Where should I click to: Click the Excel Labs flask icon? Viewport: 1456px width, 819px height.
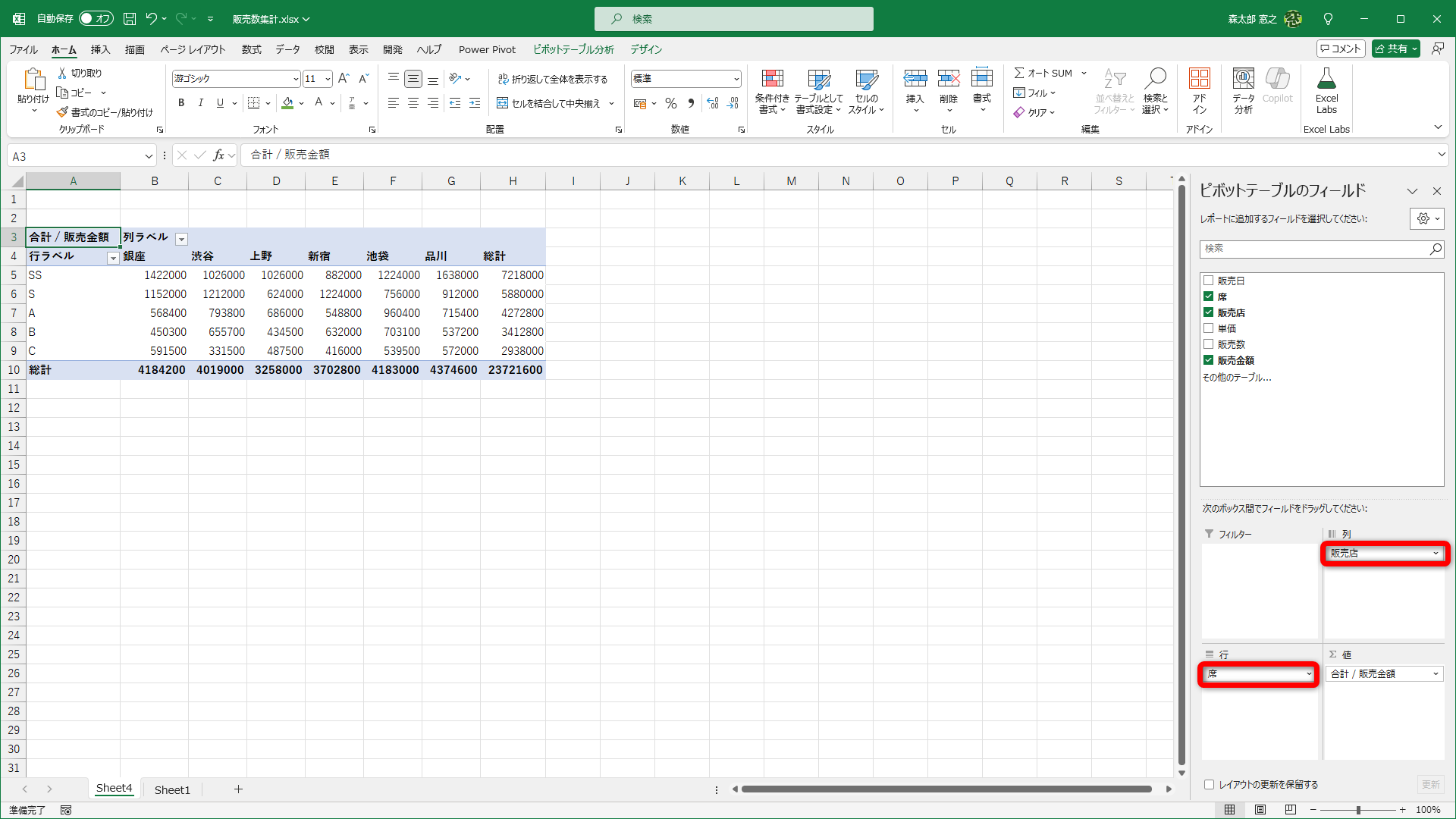(x=1326, y=79)
